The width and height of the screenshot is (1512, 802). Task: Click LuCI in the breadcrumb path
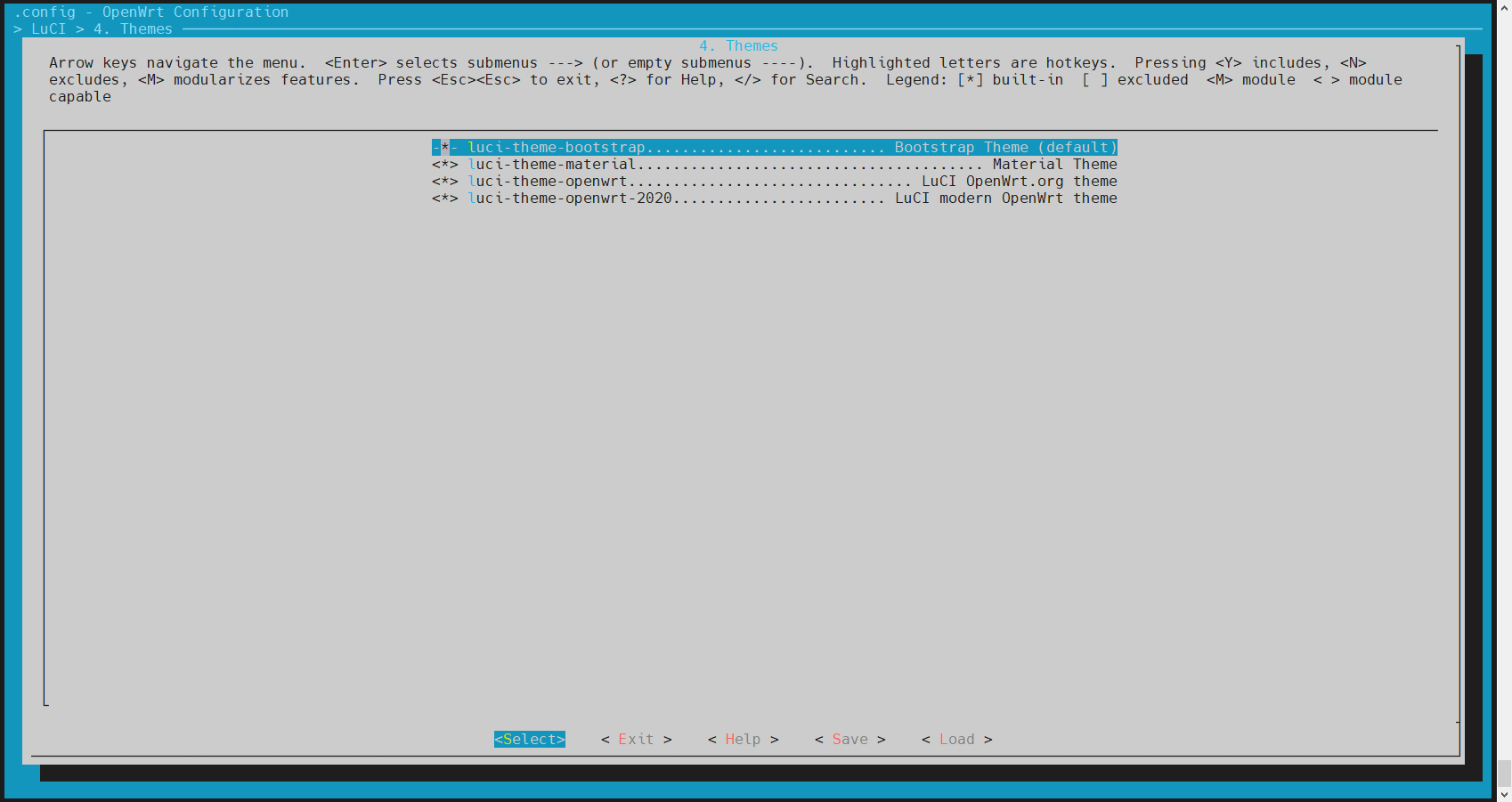click(x=48, y=29)
